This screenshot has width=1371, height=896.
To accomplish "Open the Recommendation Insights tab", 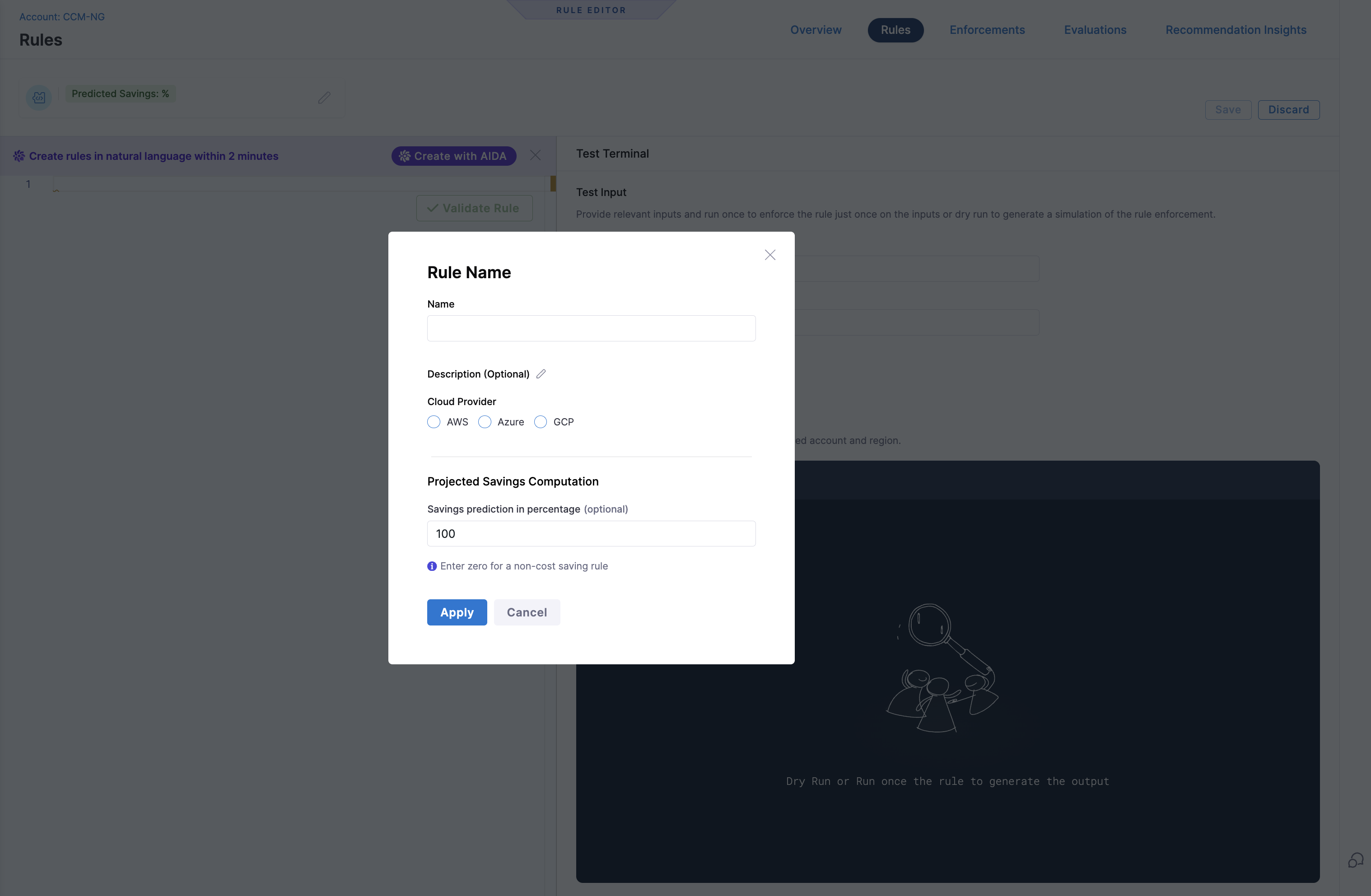I will click(x=1236, y=30).
